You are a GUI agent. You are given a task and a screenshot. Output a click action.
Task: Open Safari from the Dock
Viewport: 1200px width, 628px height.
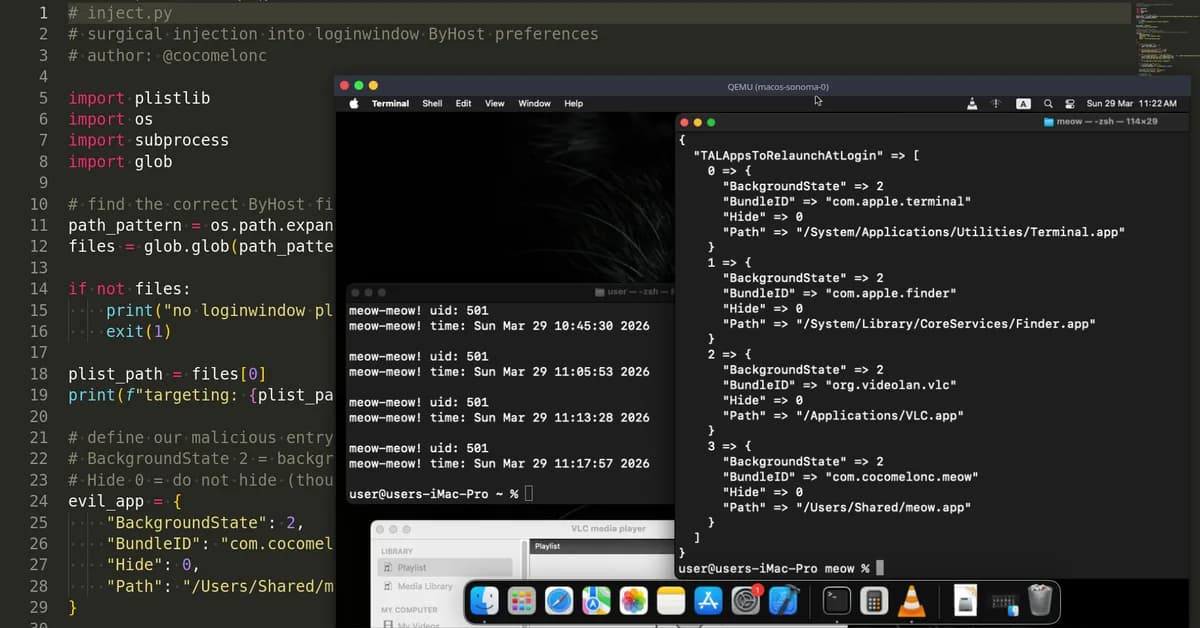pyautogui.click(x=558, y=601)
